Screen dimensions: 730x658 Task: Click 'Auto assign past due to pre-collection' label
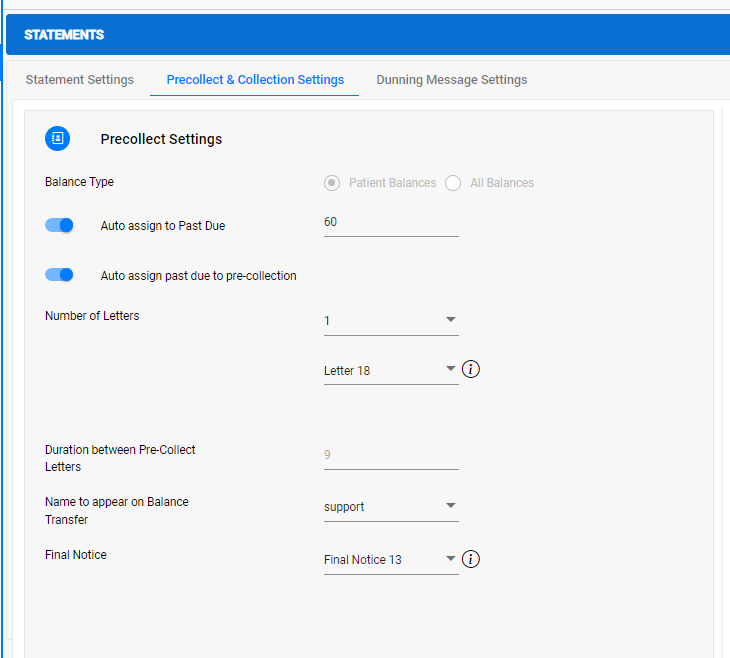198,276
